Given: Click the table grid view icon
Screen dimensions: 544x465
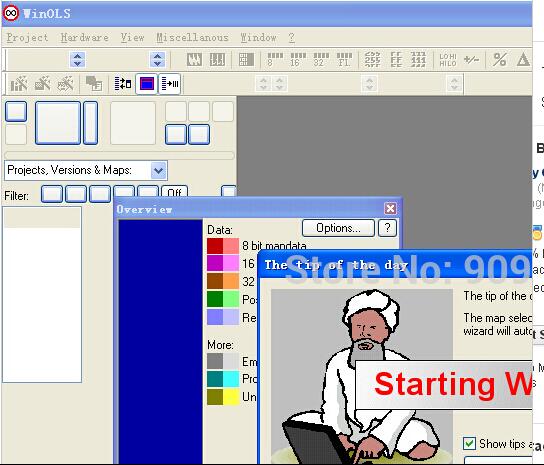Looking at the screenshot, I should (x=246, y=60).
